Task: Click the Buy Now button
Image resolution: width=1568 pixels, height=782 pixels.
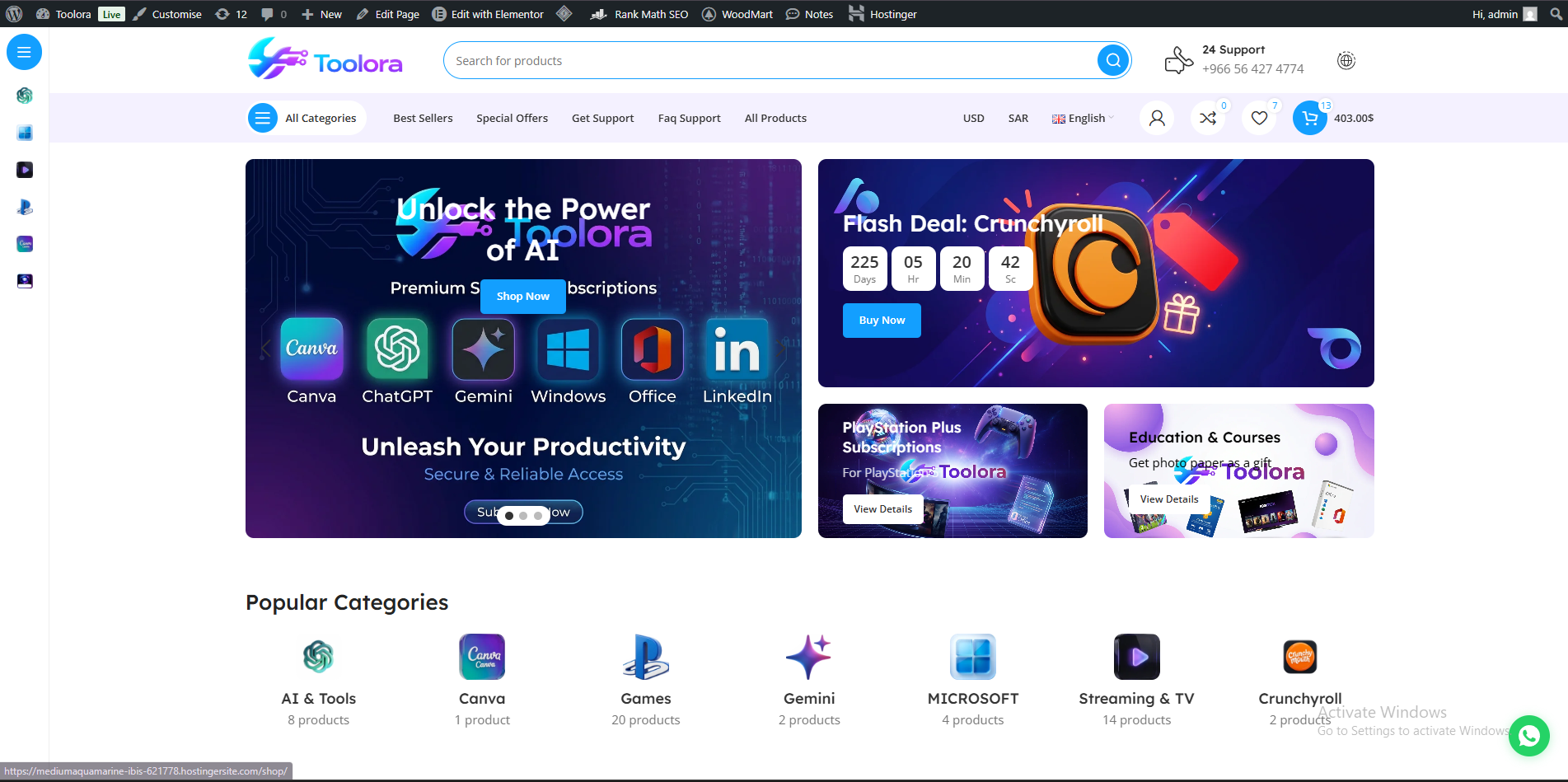Action: pyautogui.click(x=882, y=320)
